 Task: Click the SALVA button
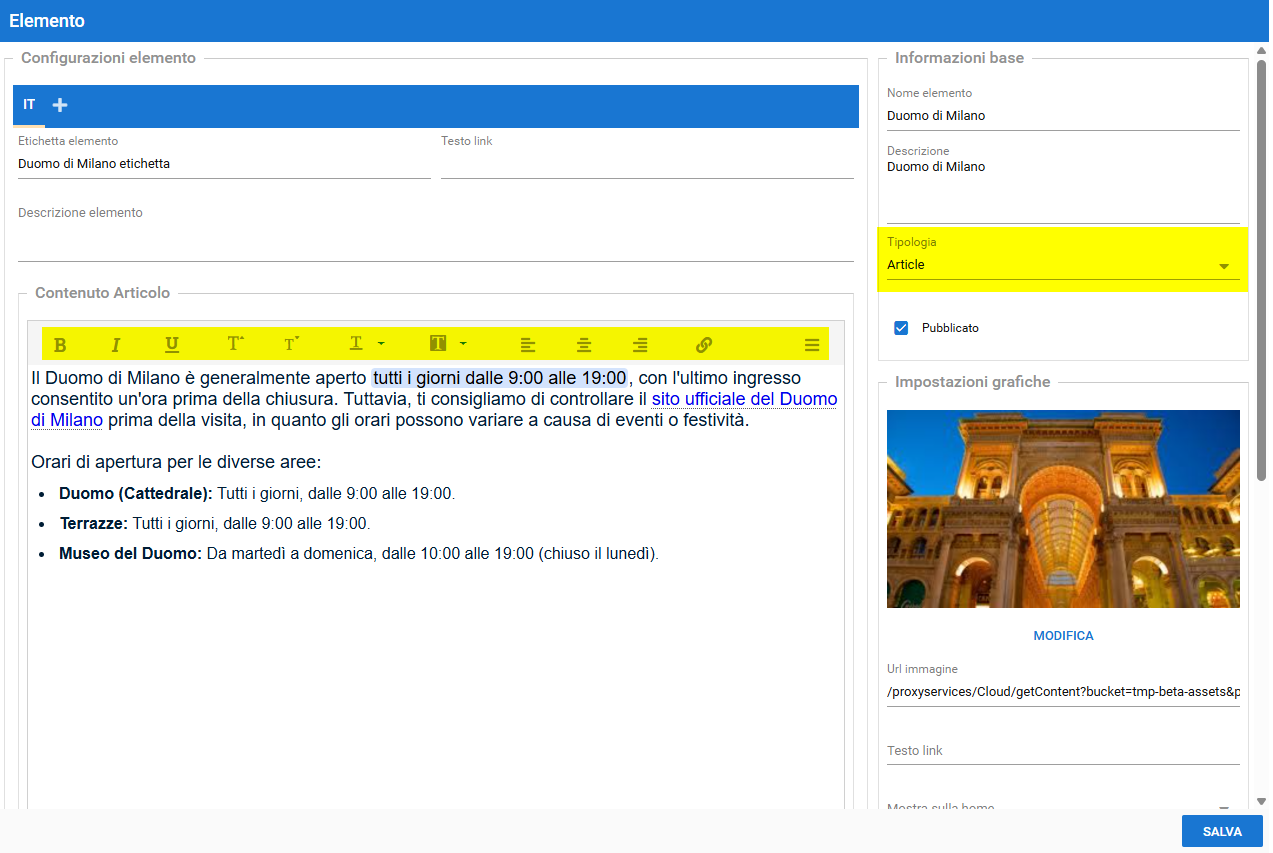(1222, 831)
